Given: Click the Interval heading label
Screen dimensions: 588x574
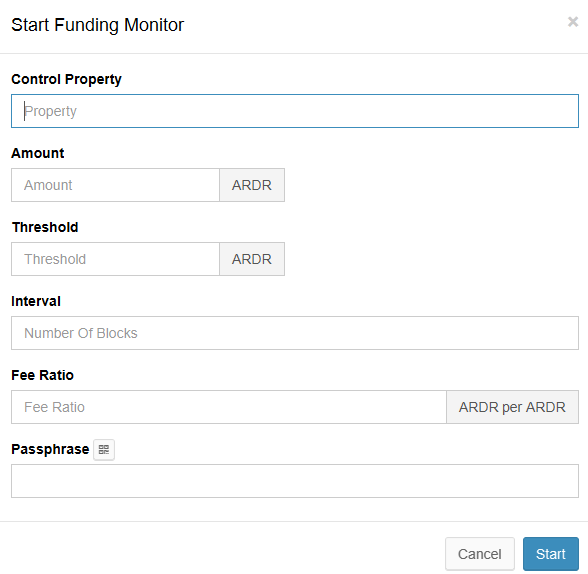Looking at the screenshot, I should [36, 301].
